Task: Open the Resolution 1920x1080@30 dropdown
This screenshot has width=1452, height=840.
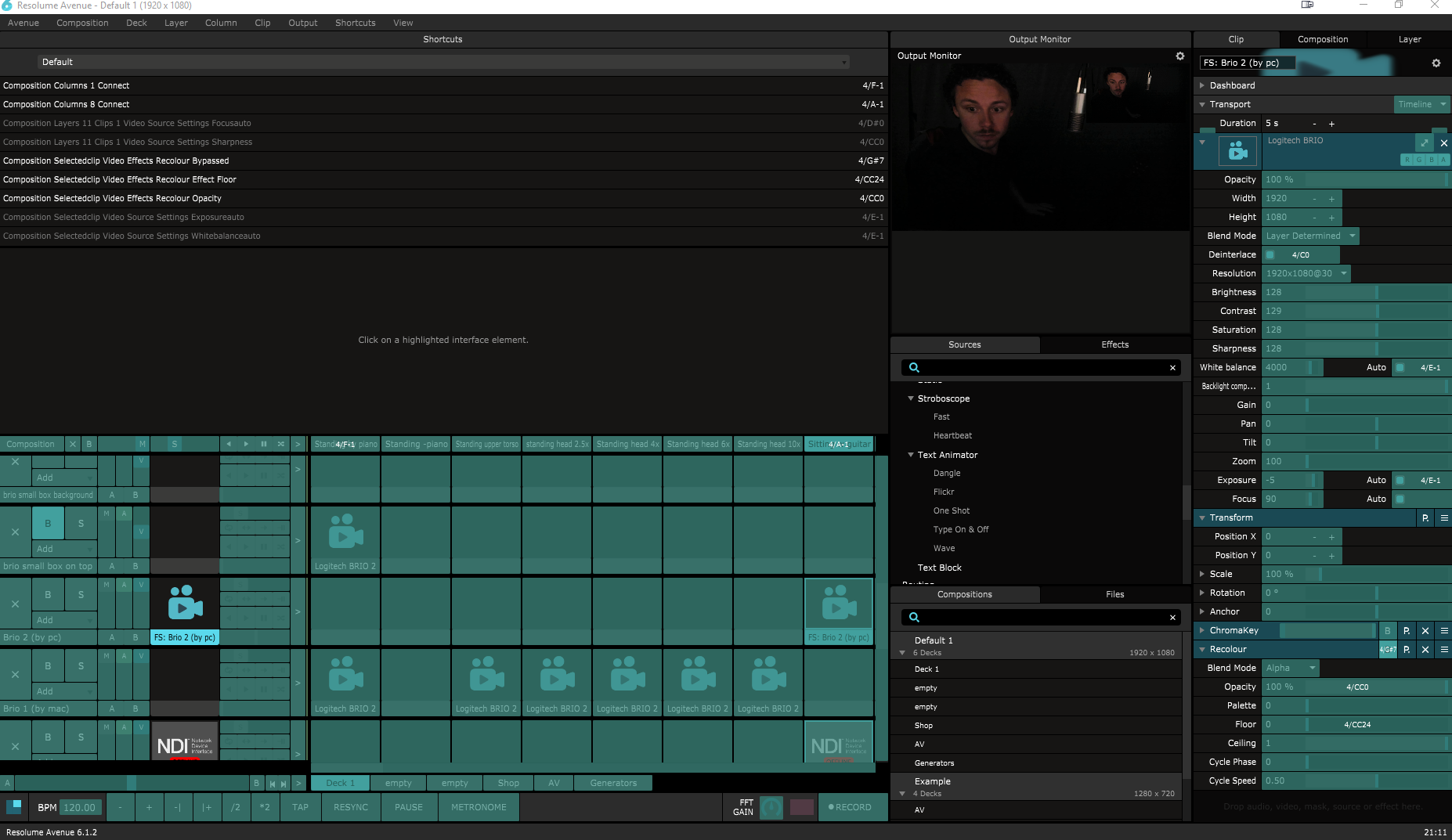Action: pos(1306,274)
